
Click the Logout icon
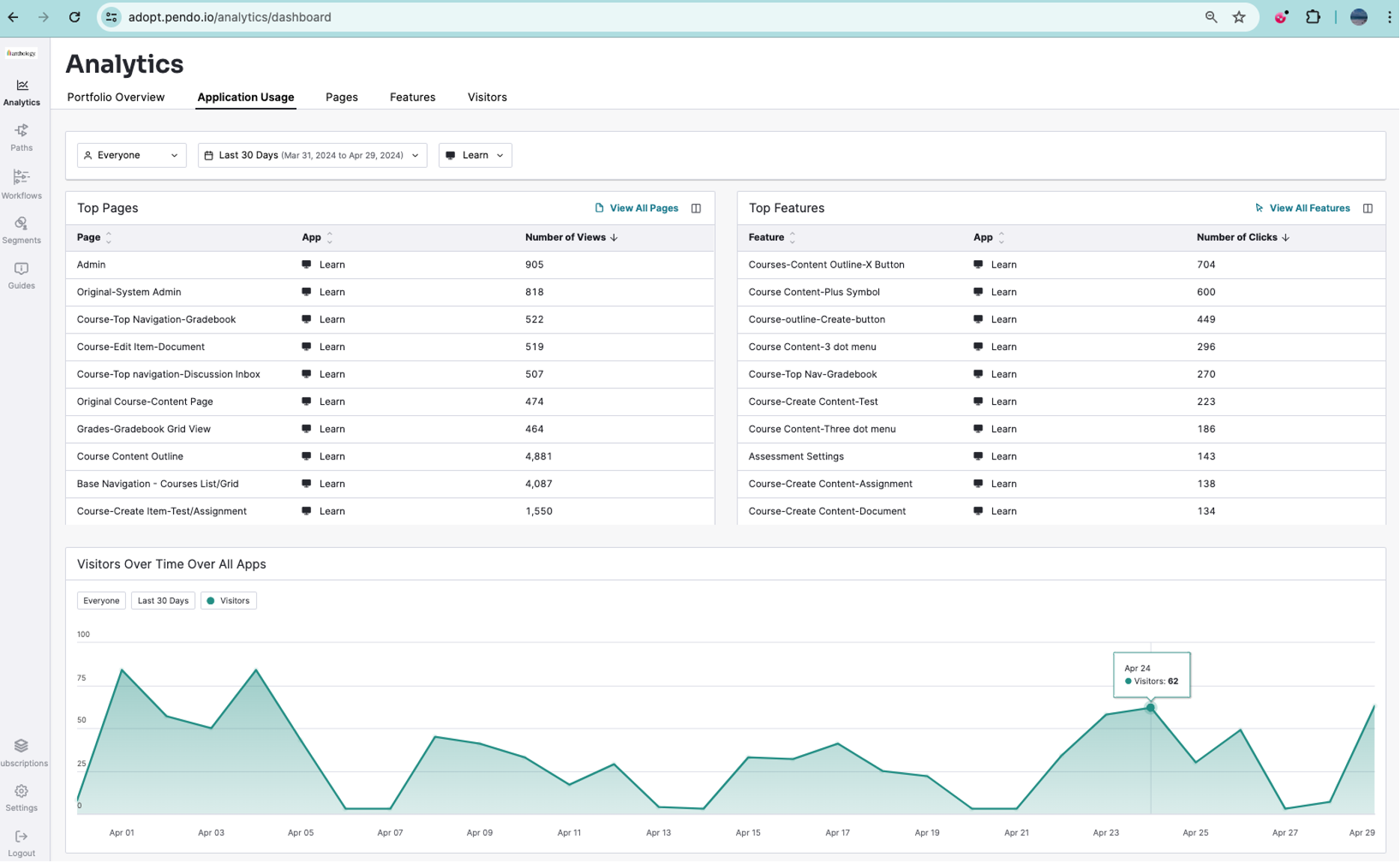tap(21, 843)
